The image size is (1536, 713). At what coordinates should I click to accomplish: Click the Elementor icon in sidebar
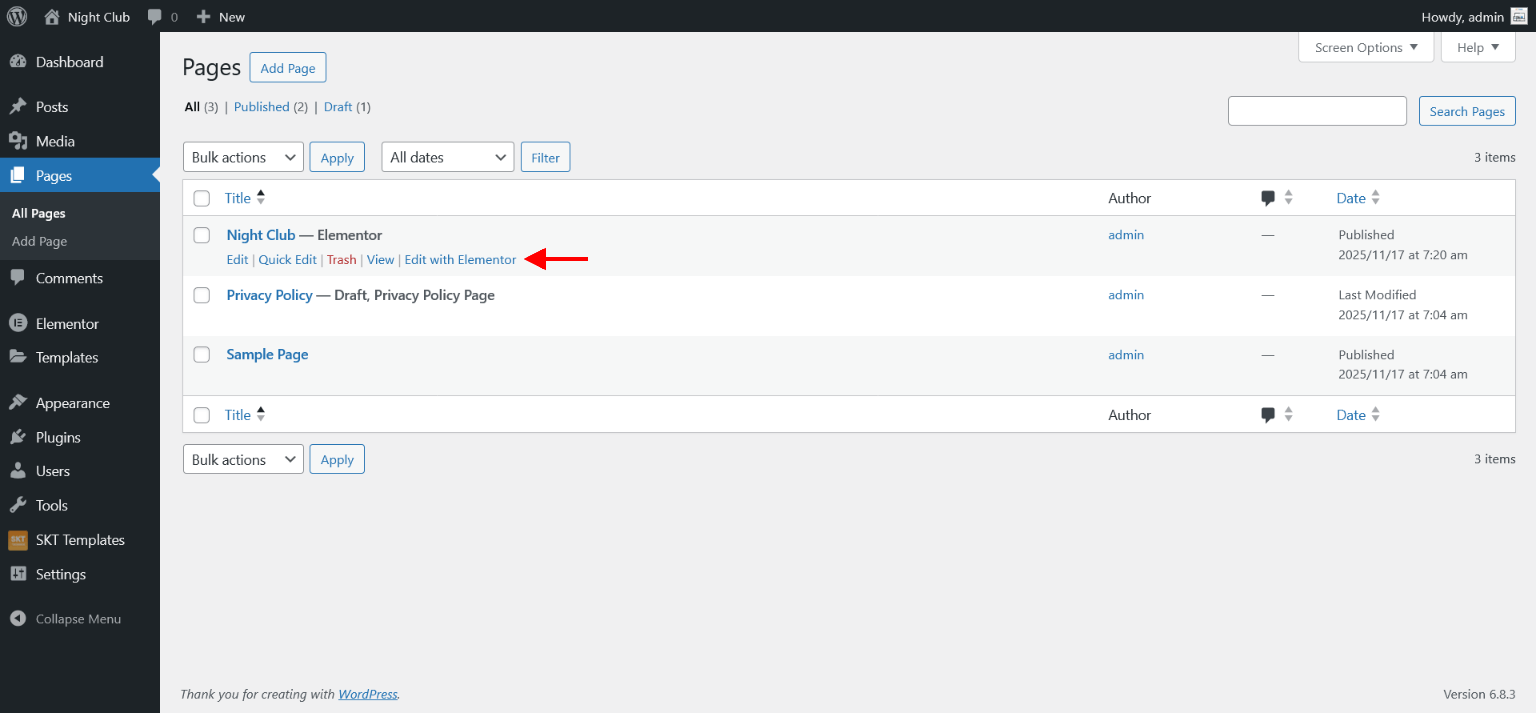tap(17, 323)
